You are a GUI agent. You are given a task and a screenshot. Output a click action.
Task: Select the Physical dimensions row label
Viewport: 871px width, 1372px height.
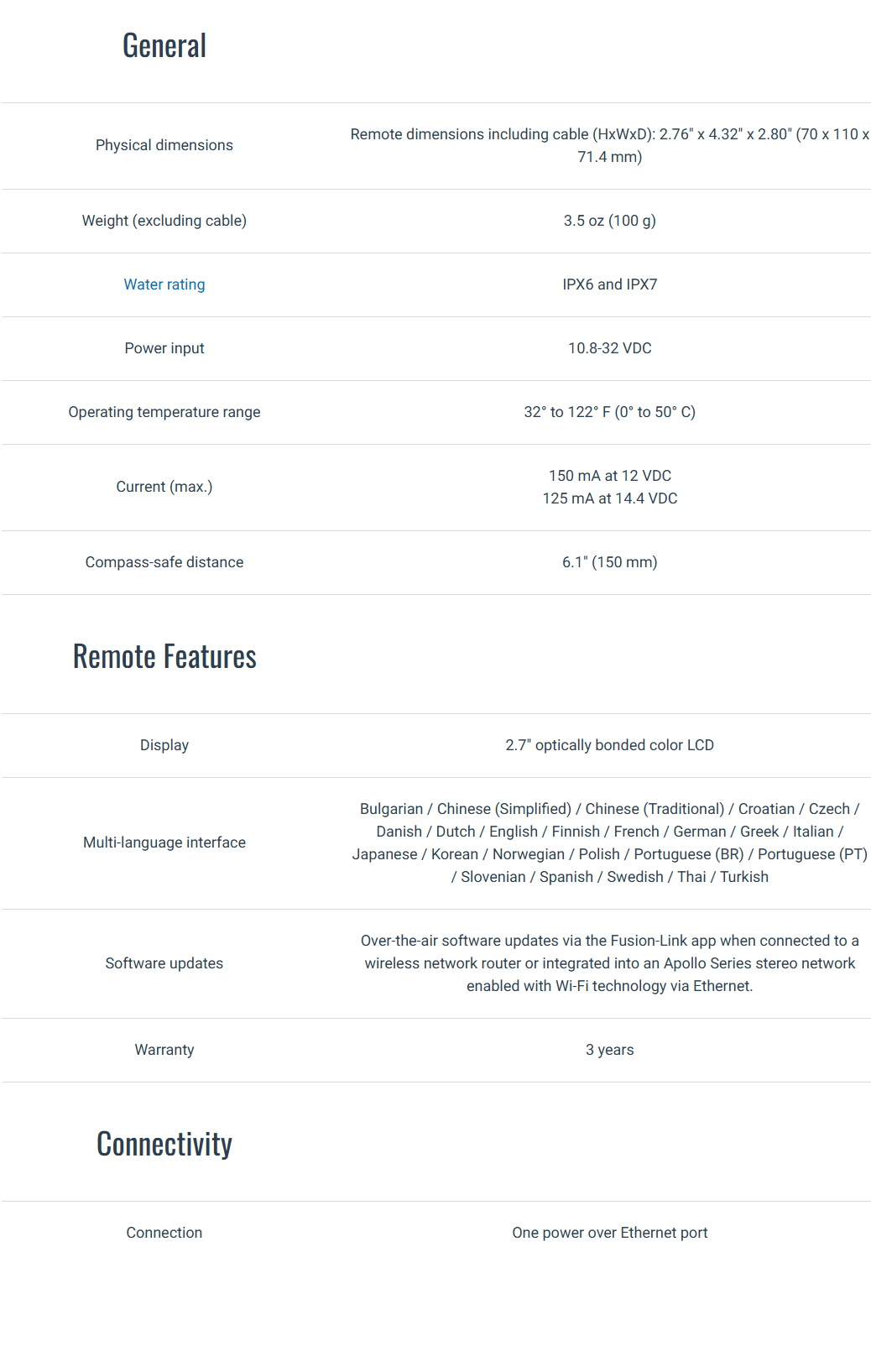click(164, 145)
